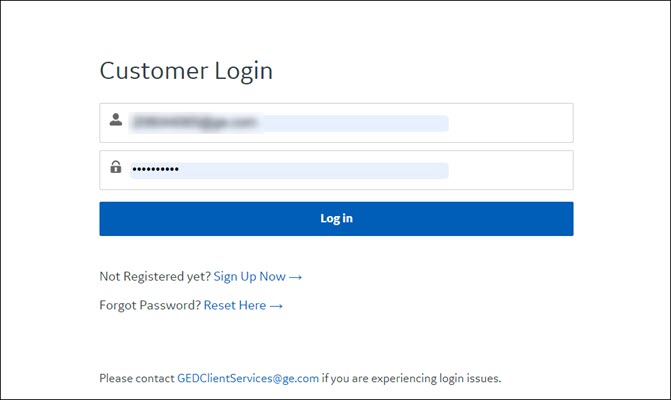Screen dimensions: 671x400
Task: Open the Sign Up Now link
Action: (x=249, y=277)
